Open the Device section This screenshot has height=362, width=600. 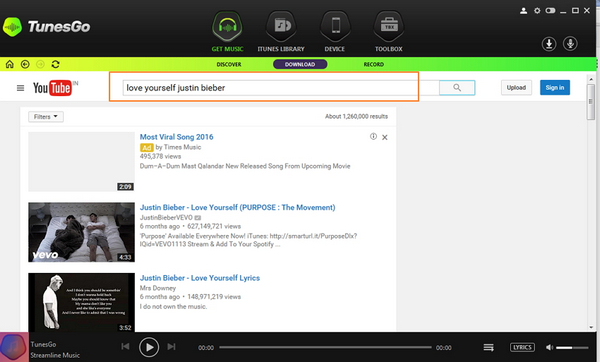335,32
